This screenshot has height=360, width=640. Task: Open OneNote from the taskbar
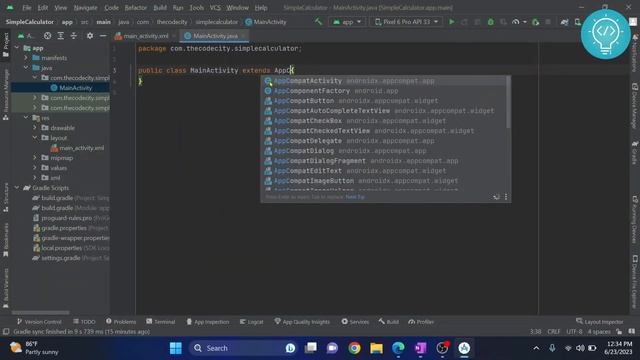click(420, 348)
